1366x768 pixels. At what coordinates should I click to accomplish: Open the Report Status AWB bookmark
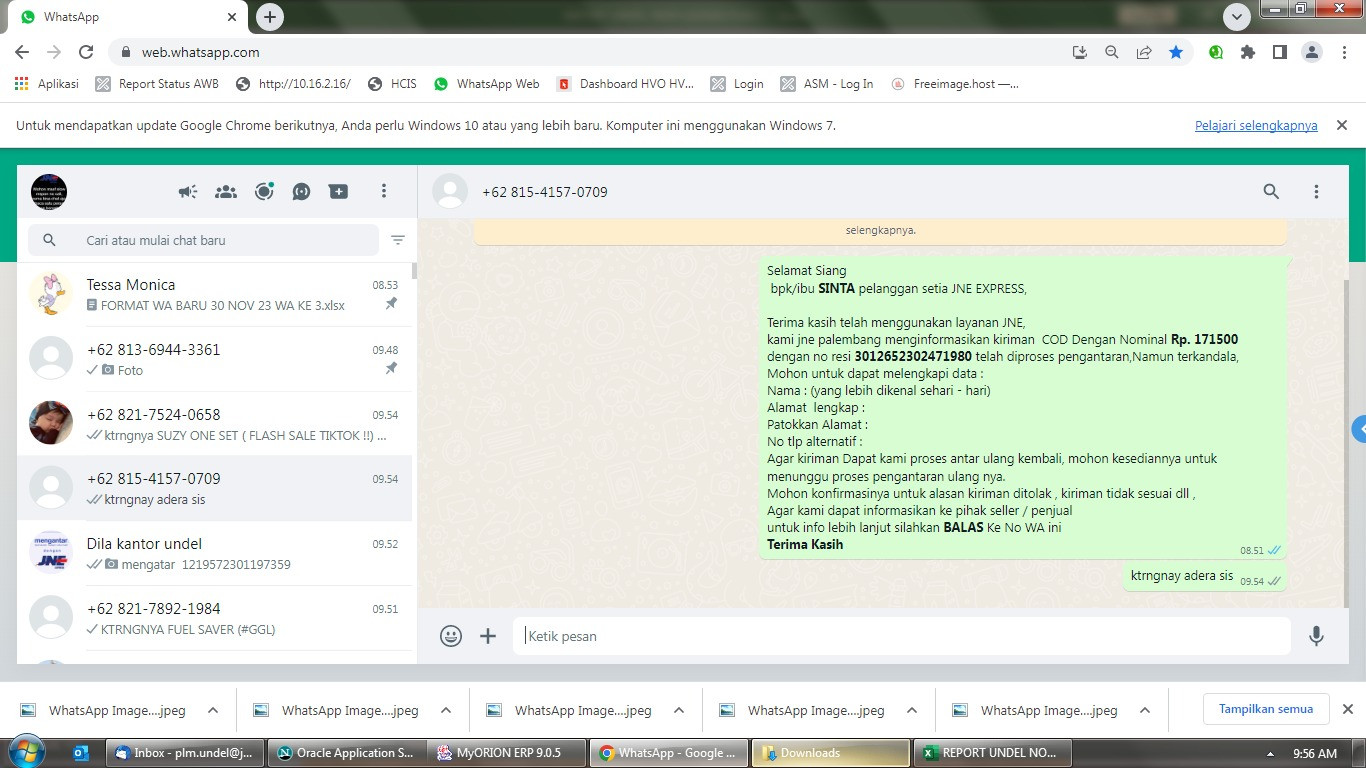click(157, 84)
